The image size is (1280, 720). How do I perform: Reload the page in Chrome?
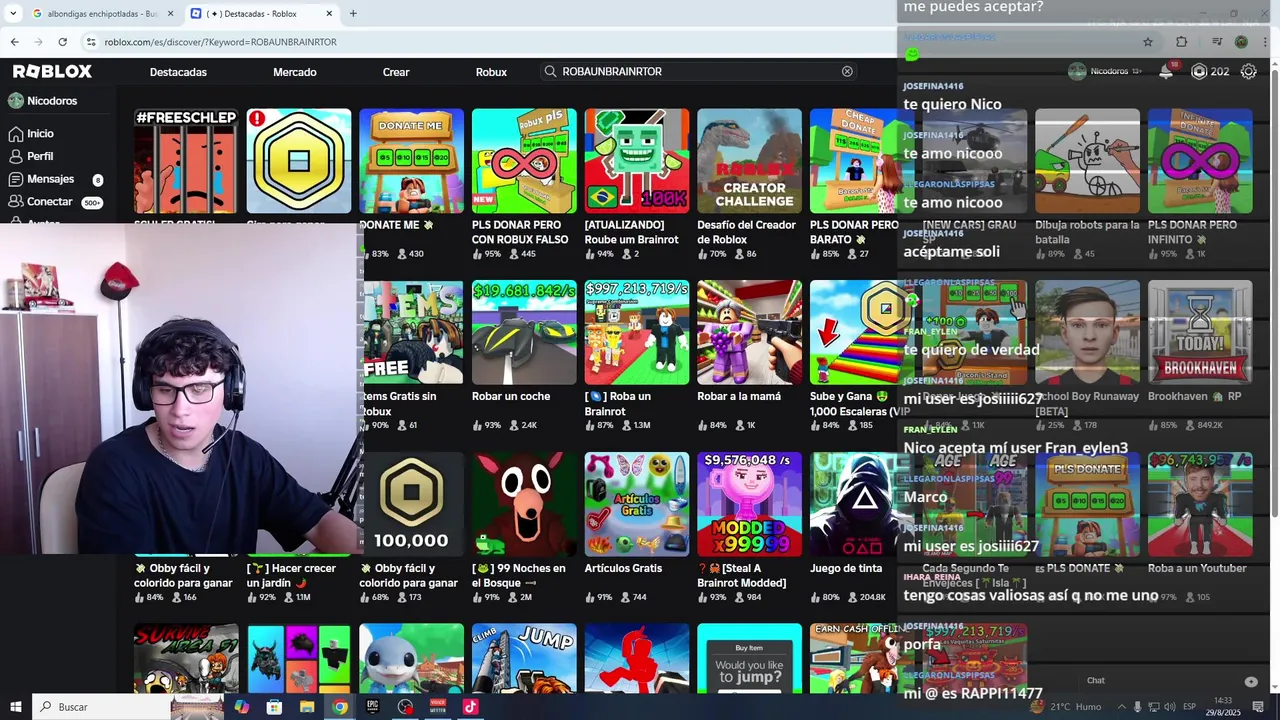tap(62, 42)
